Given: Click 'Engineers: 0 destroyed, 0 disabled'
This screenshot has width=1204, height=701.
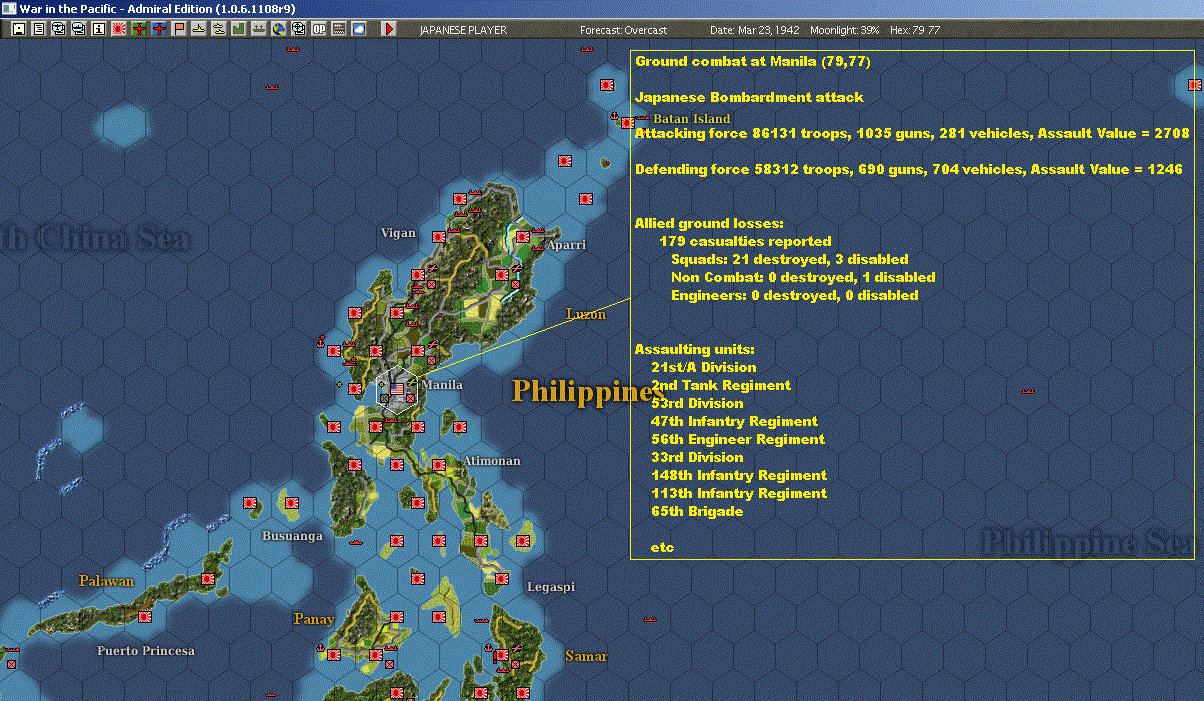Looking at the screenshot, I should pos(794,295).
